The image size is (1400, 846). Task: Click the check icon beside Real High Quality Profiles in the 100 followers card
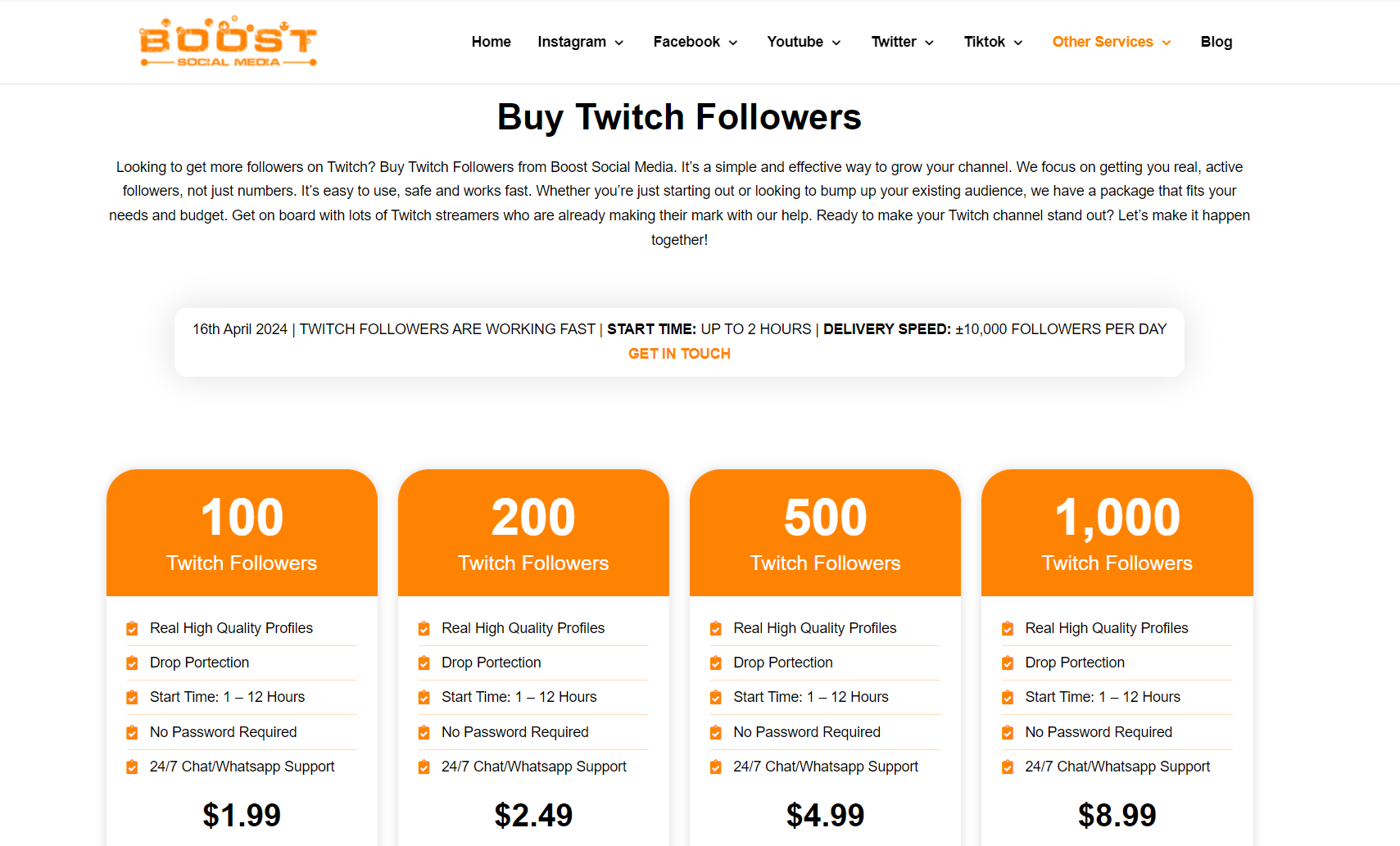point(132,628)
